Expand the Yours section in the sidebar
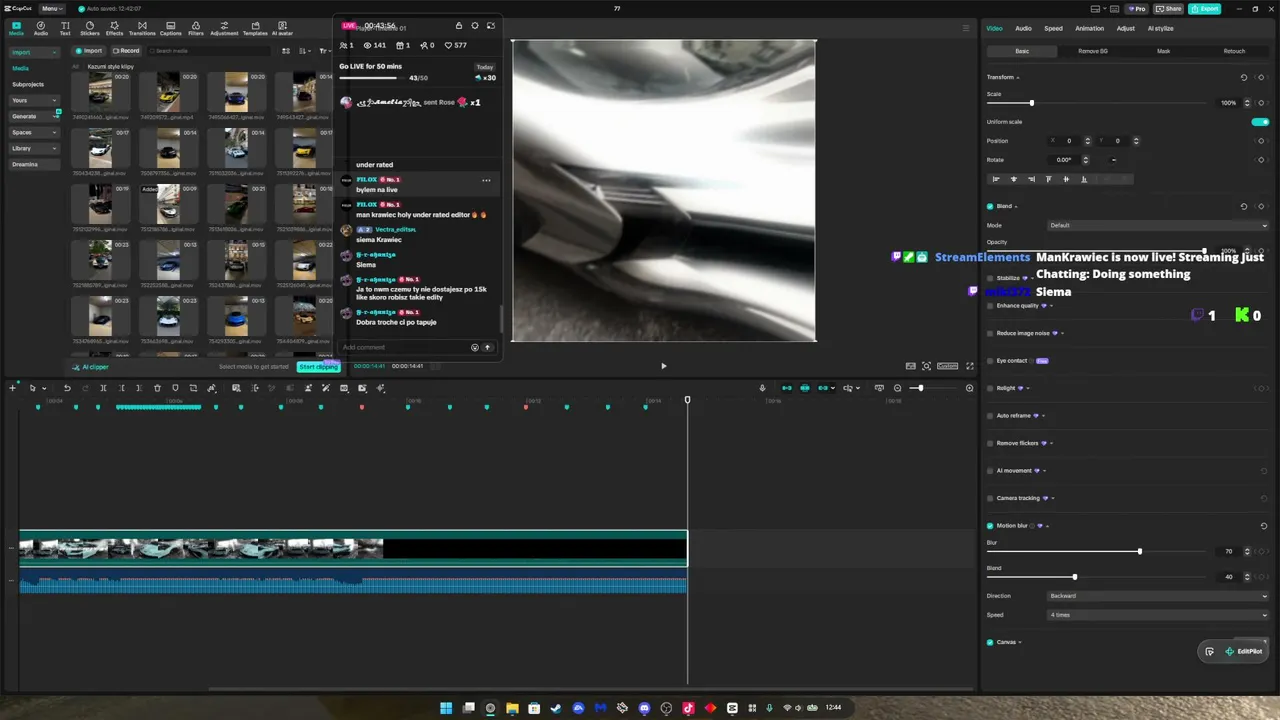Viewport: 1280px width, 720px height. click(34, 100)
